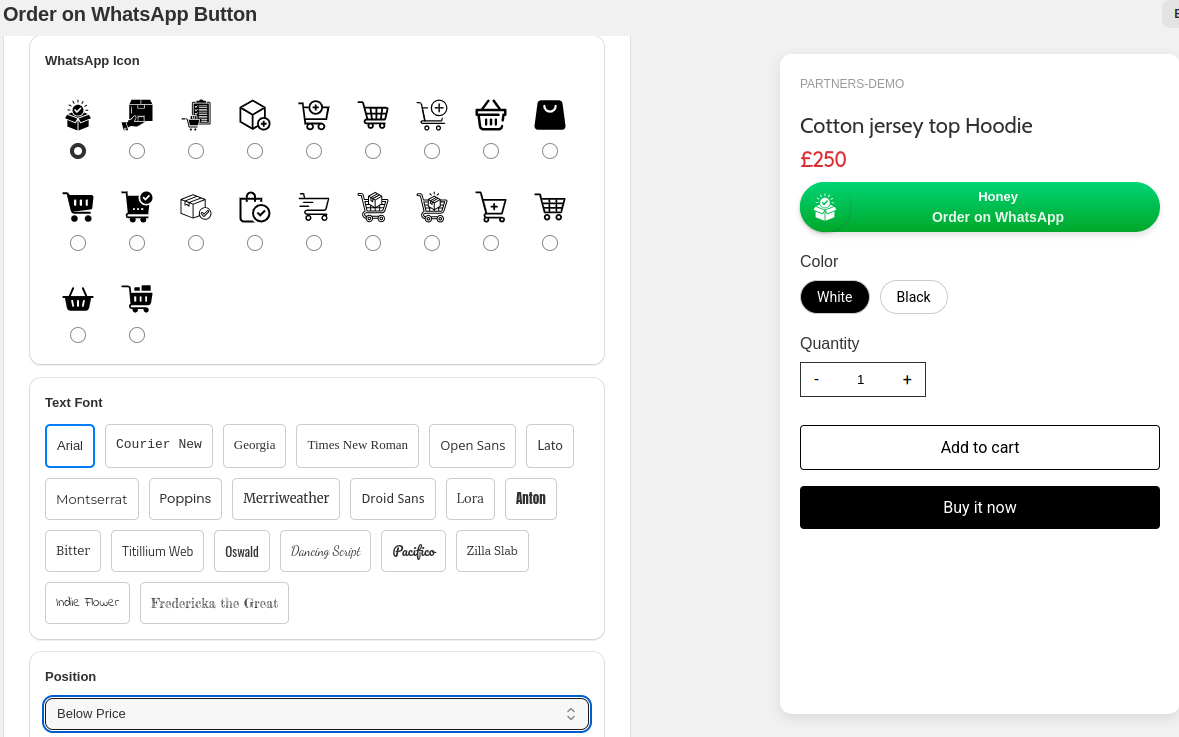Select the Open Sans font option
1179x737 pixels.
pos(472,446)
